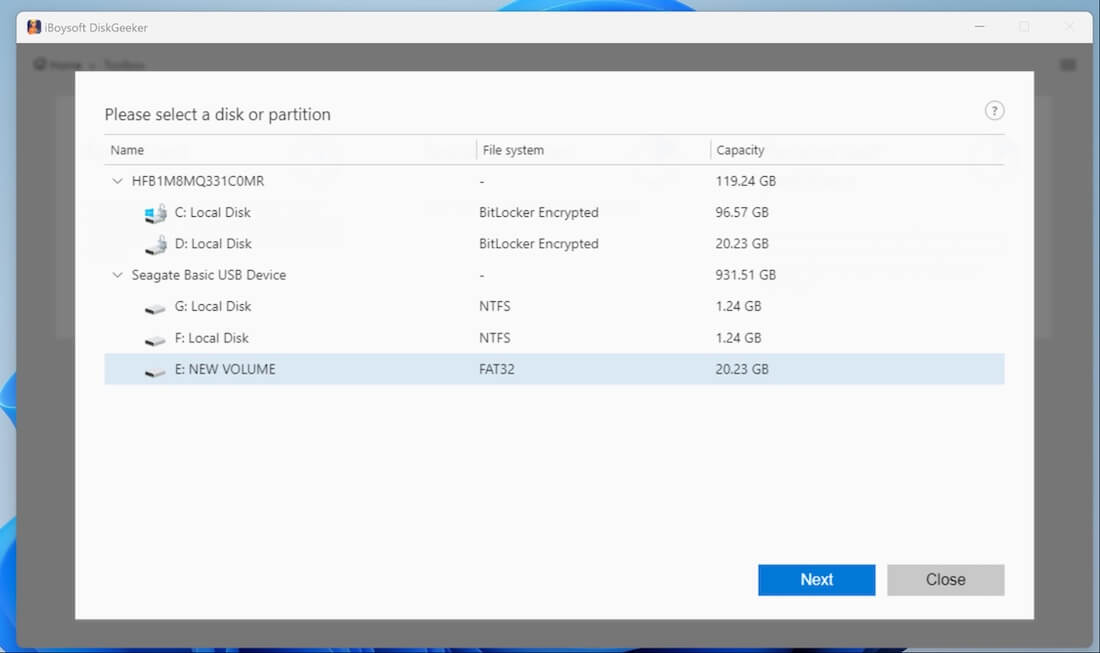Image resolution: width=1100 pixels, height=653 pixels.
Task: Click the FAT32 file system cell
Action: tap(497, 369)
